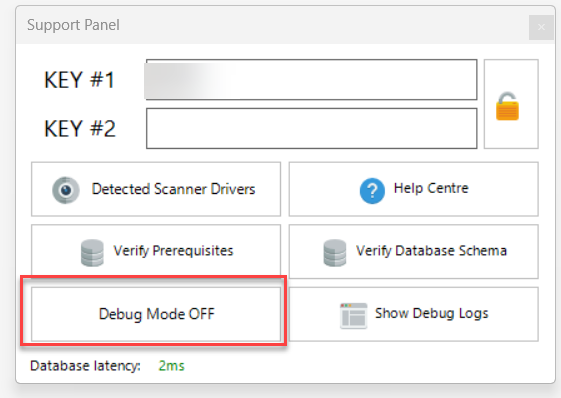Close the Support Panel window
The height and width of the screenshot is (398, 561).
pyautogui.click(x=541, y=27)
